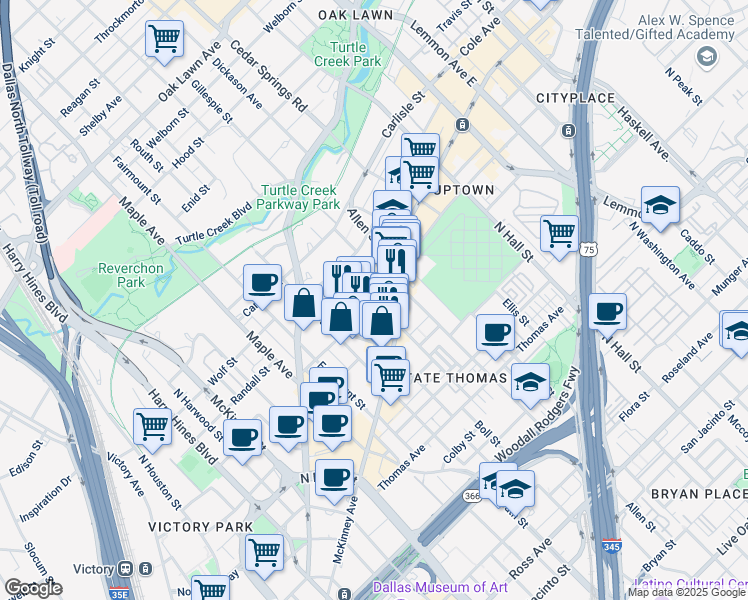The height and width of the screenshot is (600, 748).
Task: Select the rightmost shopping bag marker
Action: click(x=381, y=321)
